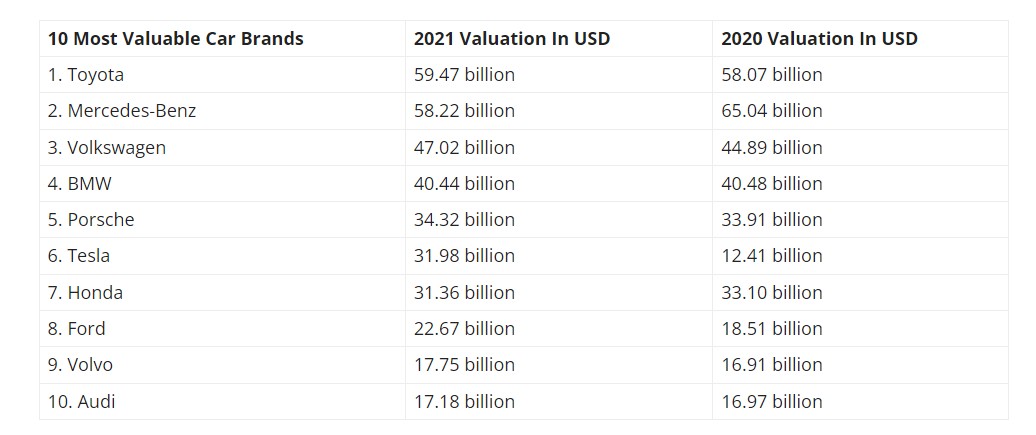The image size is (1036, 435).
Task: Select Audi's 16.97 billion 2020 value
Action: coord(771,402)
